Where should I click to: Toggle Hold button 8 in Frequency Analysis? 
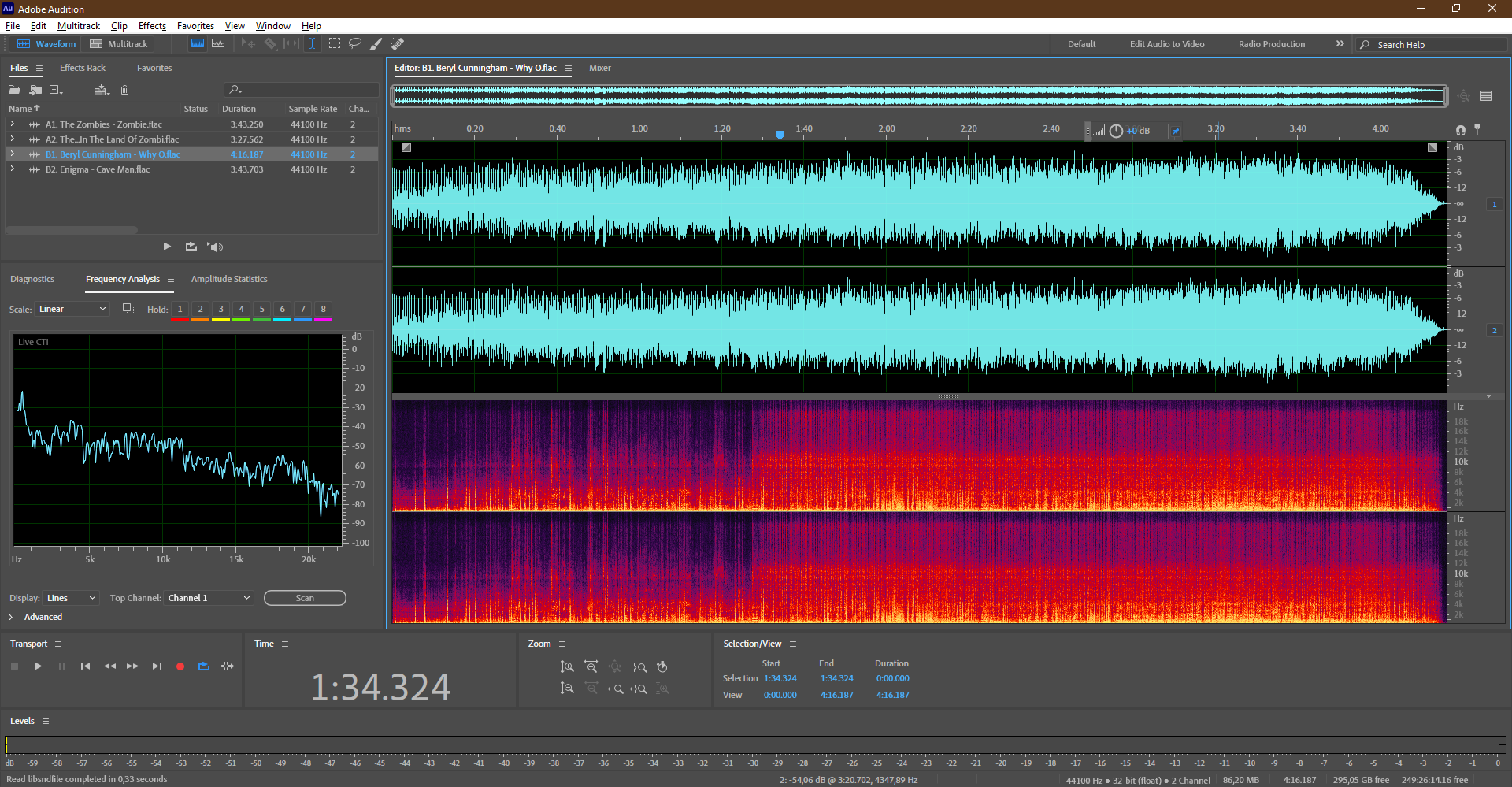point(324,310)
